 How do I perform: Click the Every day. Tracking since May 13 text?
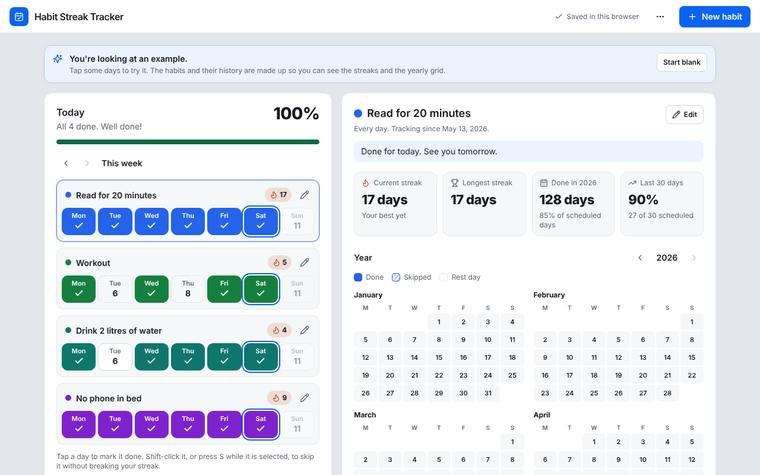(421, 129)
